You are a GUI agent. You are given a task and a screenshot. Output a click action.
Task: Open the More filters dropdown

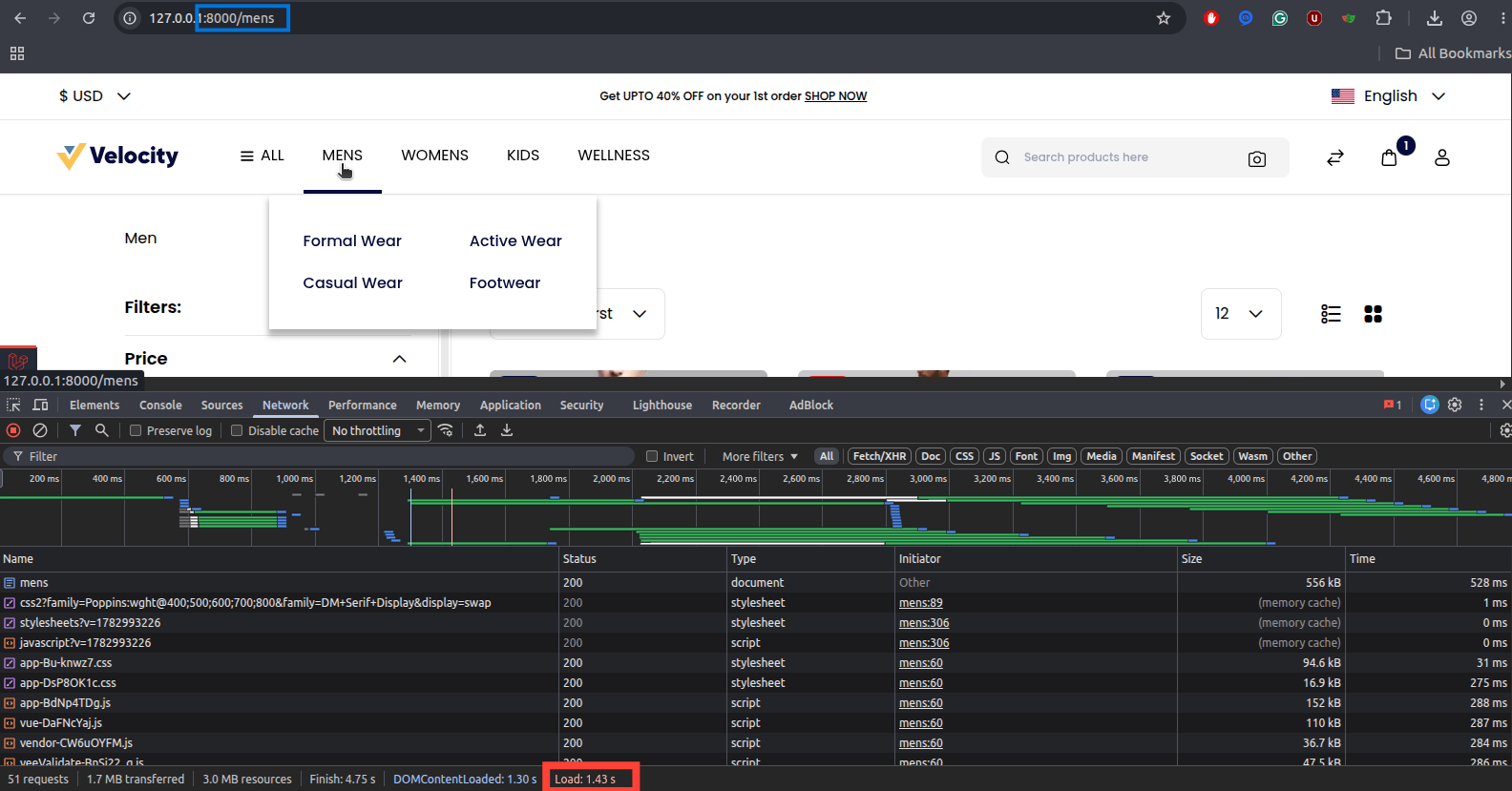tap(760, 456)
